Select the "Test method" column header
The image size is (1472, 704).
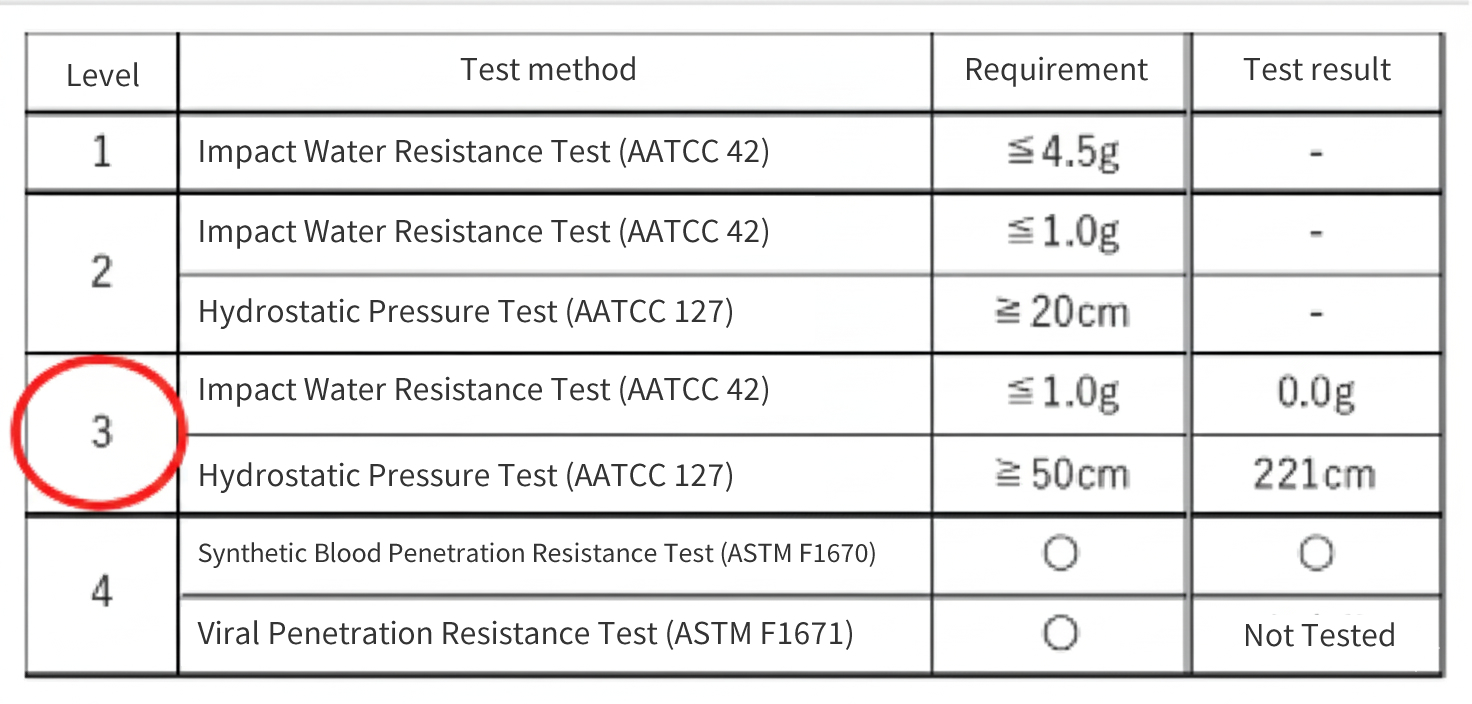548,69
